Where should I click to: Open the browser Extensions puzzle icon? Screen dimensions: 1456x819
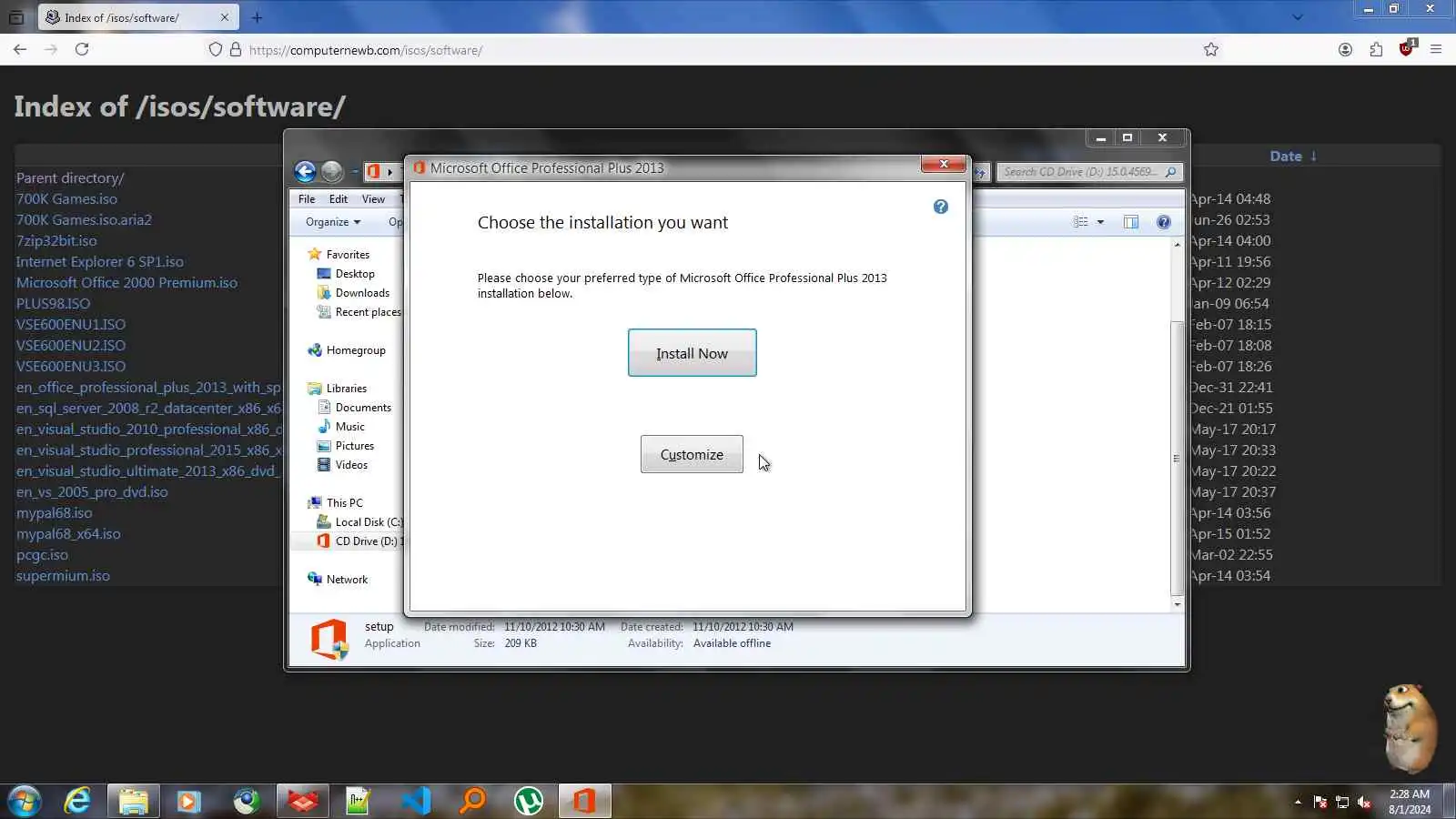1376,49
